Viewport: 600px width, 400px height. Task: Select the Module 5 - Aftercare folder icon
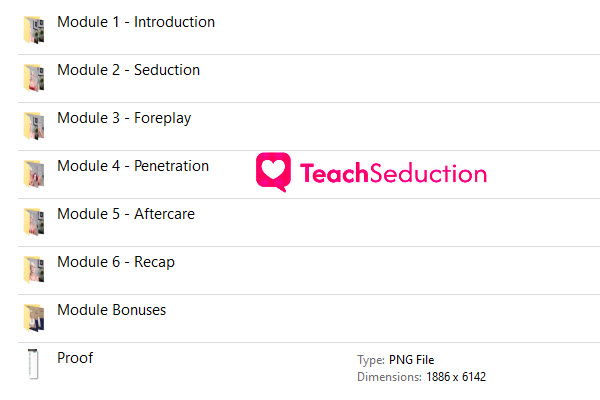tap(34, 222)
